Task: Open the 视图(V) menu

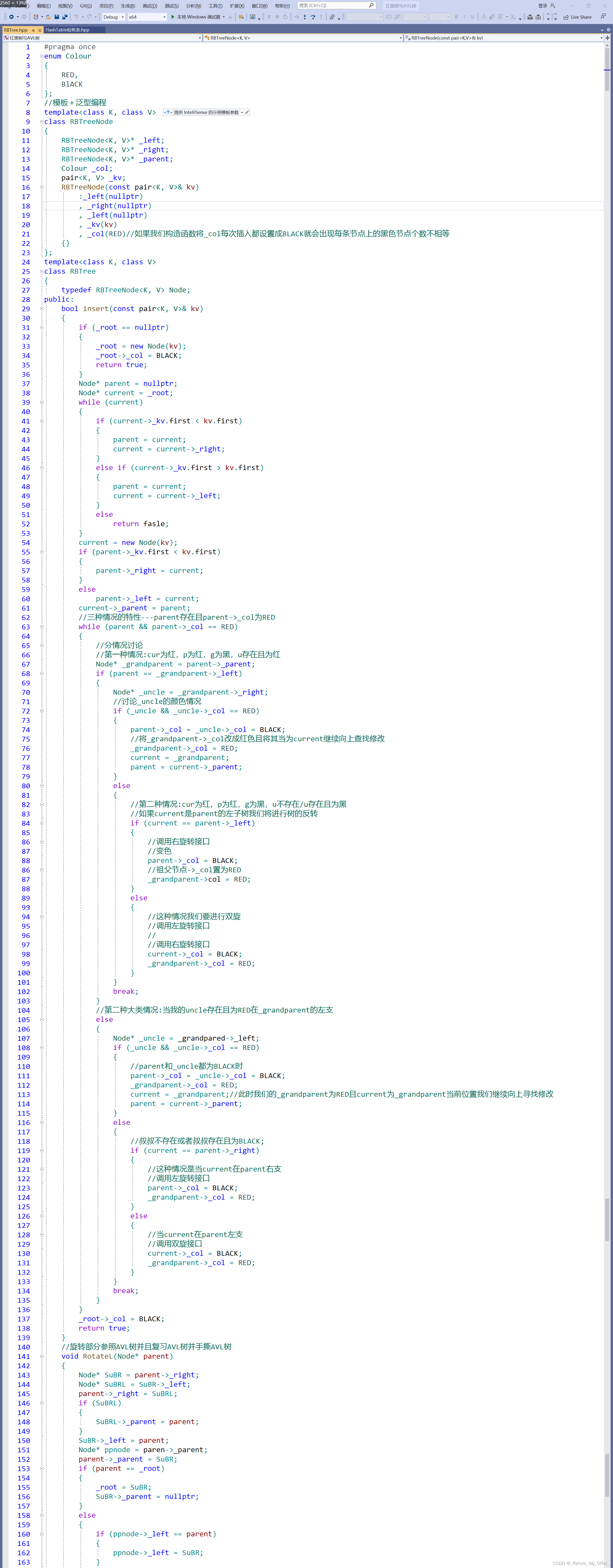Action: pyautogui.click(x=65, y=6)
